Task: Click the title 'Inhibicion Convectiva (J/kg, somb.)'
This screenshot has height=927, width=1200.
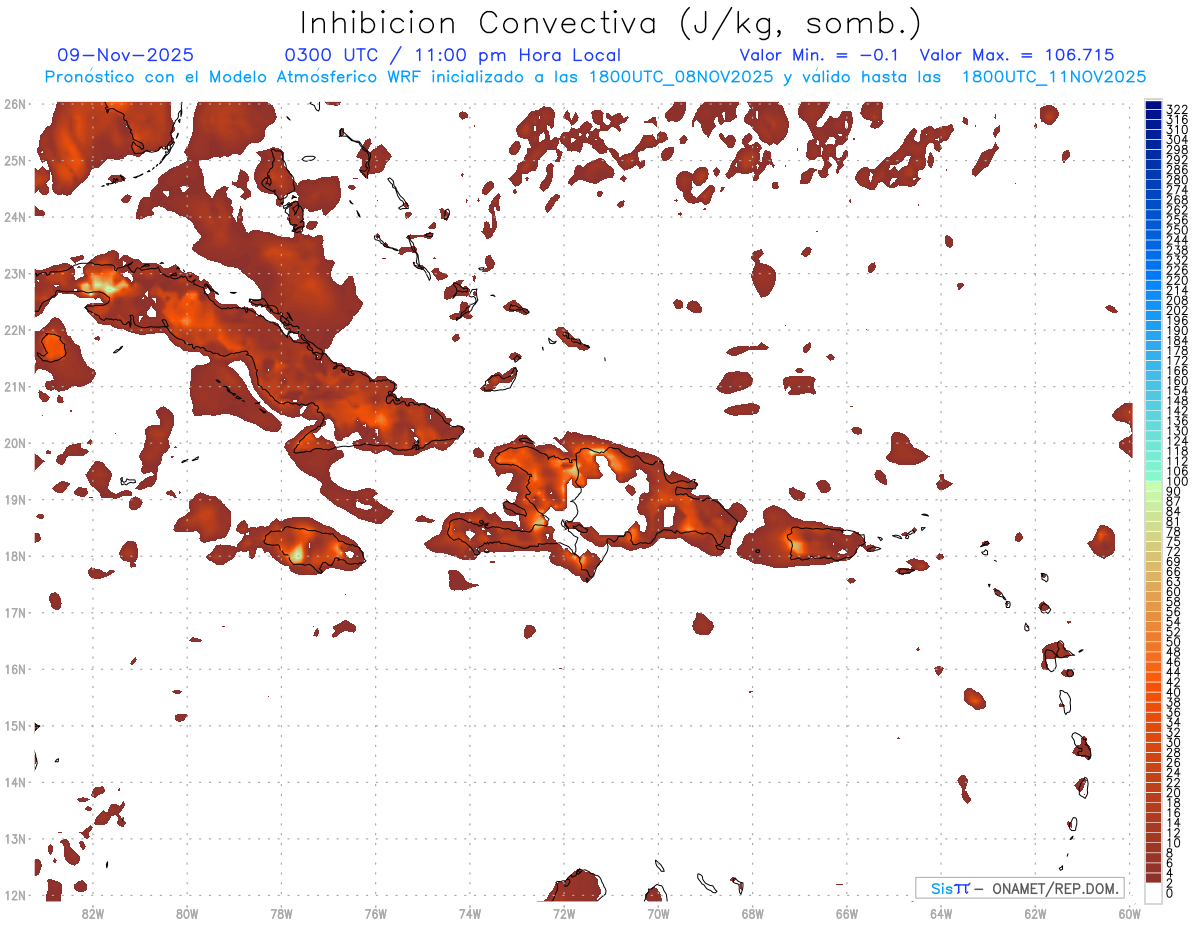Action: [611, 24]
